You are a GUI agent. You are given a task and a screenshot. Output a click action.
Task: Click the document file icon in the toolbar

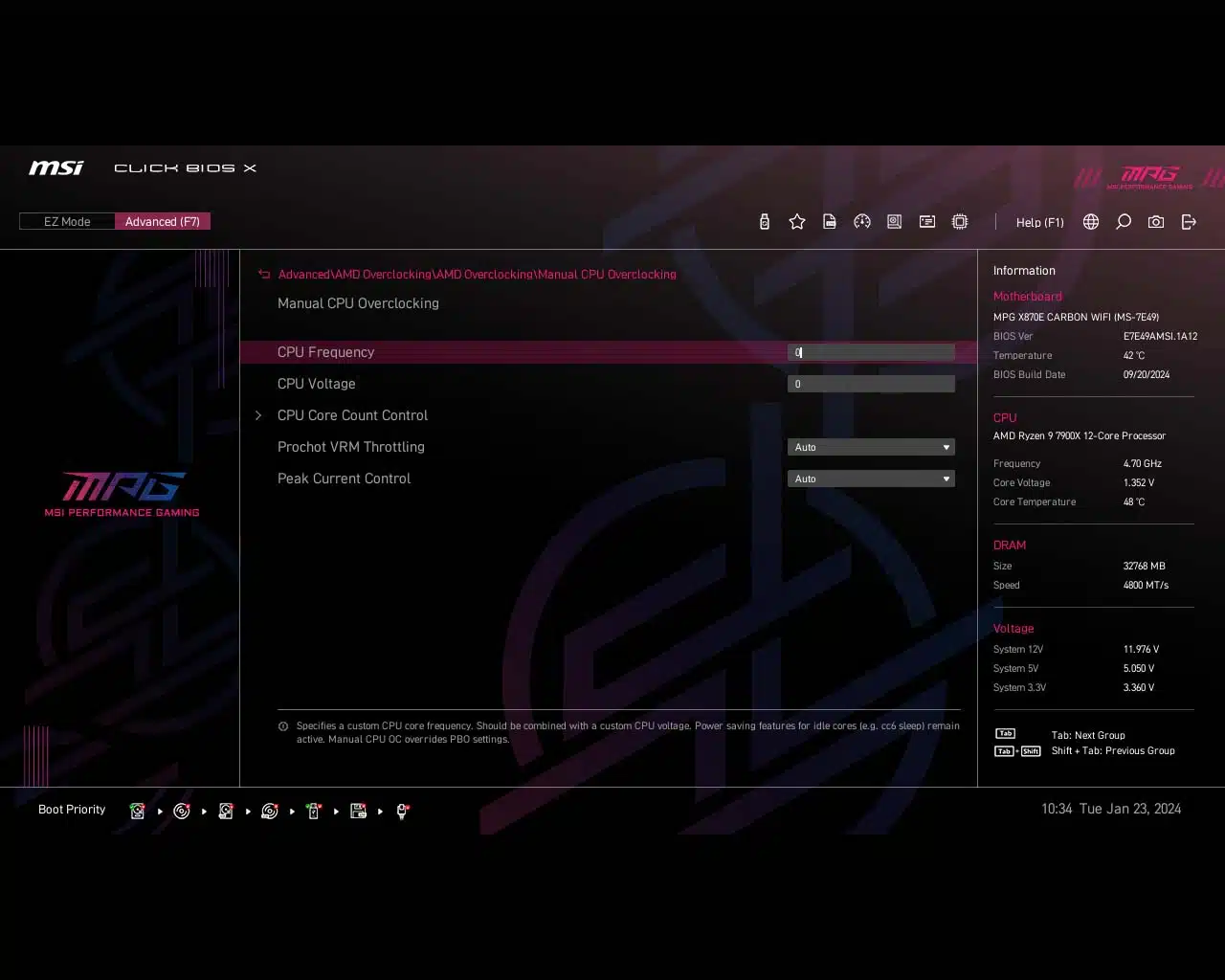[830, 222]
